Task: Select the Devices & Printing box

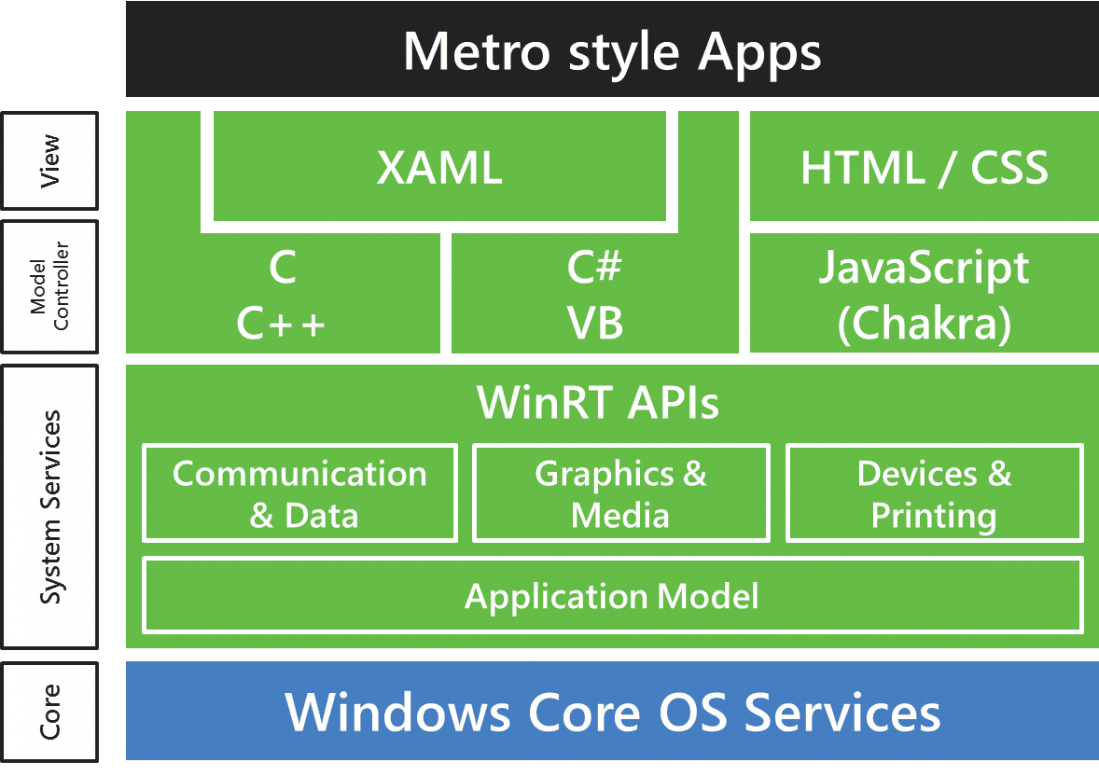Action: point(935,493)
